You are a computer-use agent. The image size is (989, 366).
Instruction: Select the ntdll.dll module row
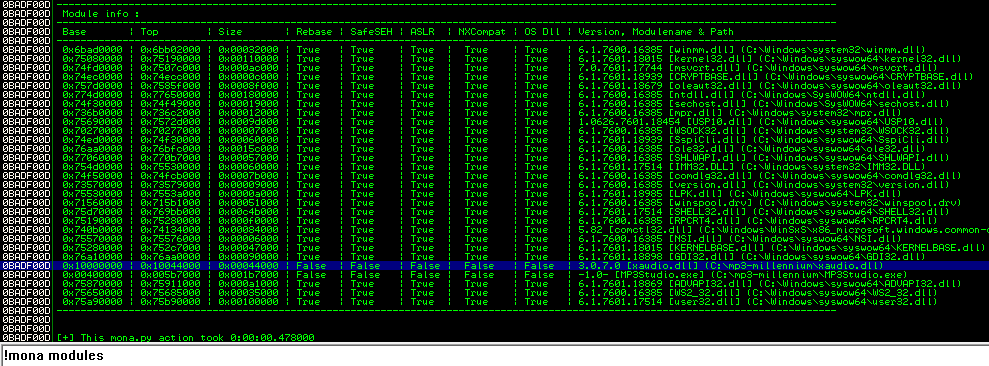pyautogui.click(x=494, y=94)
